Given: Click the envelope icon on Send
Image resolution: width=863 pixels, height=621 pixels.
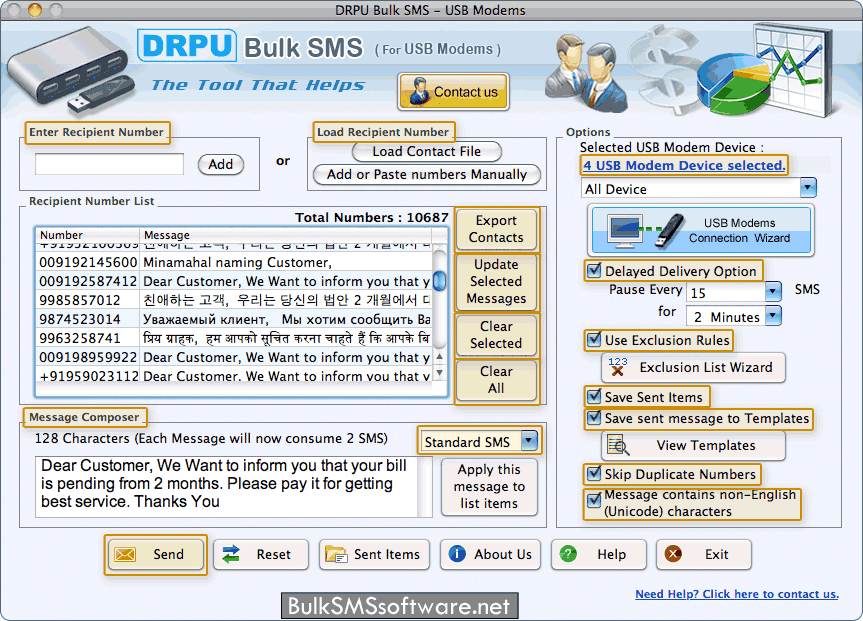Looking at the screenshot, I should (x=125, y=554).
